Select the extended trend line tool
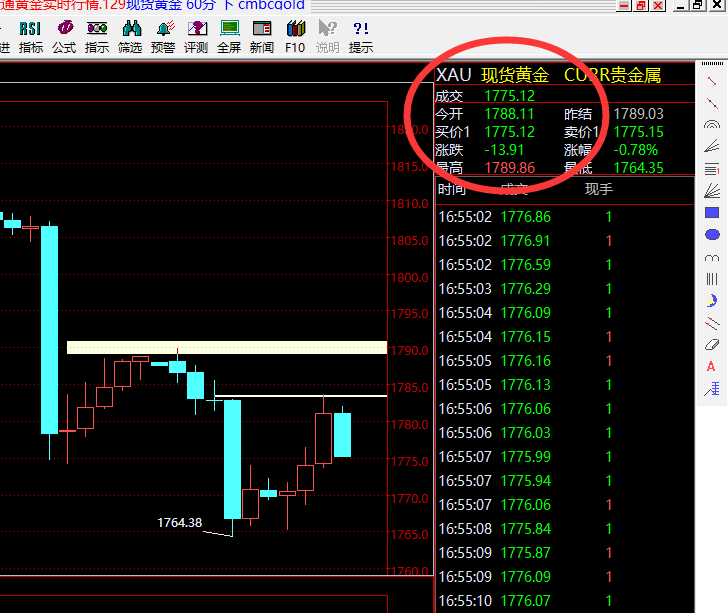This screenshot has height=613, width=728. [712, 103]
